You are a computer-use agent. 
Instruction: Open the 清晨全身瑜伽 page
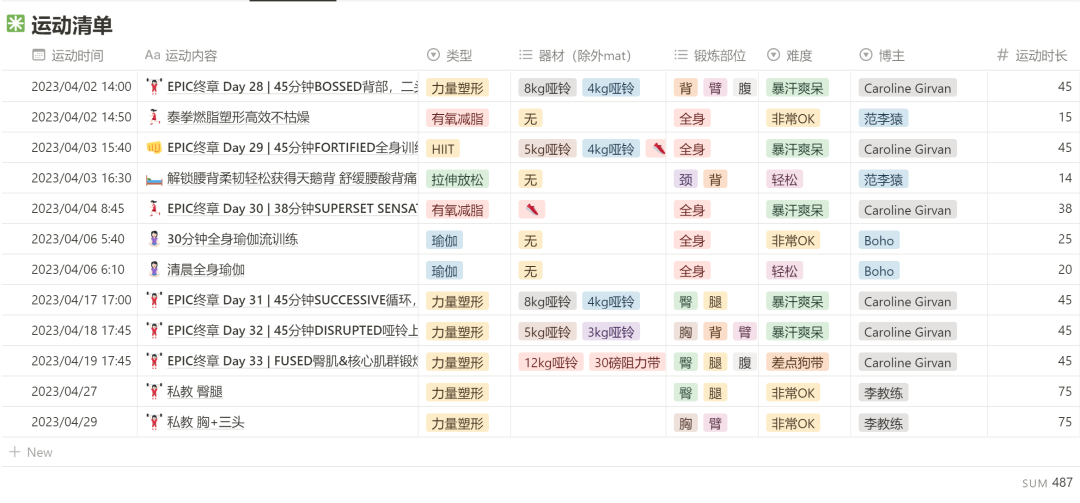coord(206,269)
